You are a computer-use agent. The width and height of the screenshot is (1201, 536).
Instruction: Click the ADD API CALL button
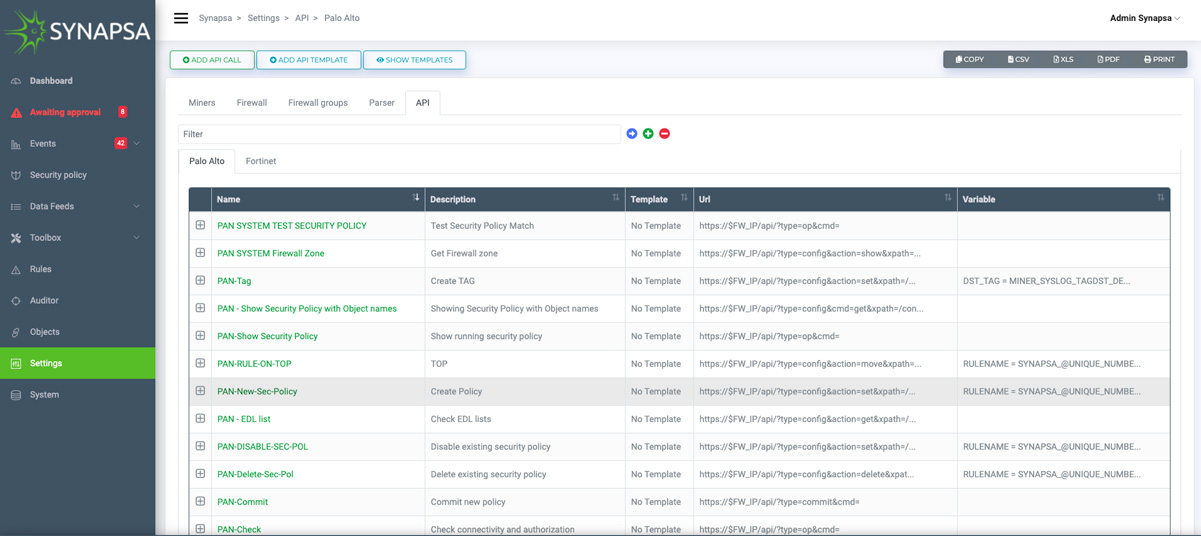(212, 60)
